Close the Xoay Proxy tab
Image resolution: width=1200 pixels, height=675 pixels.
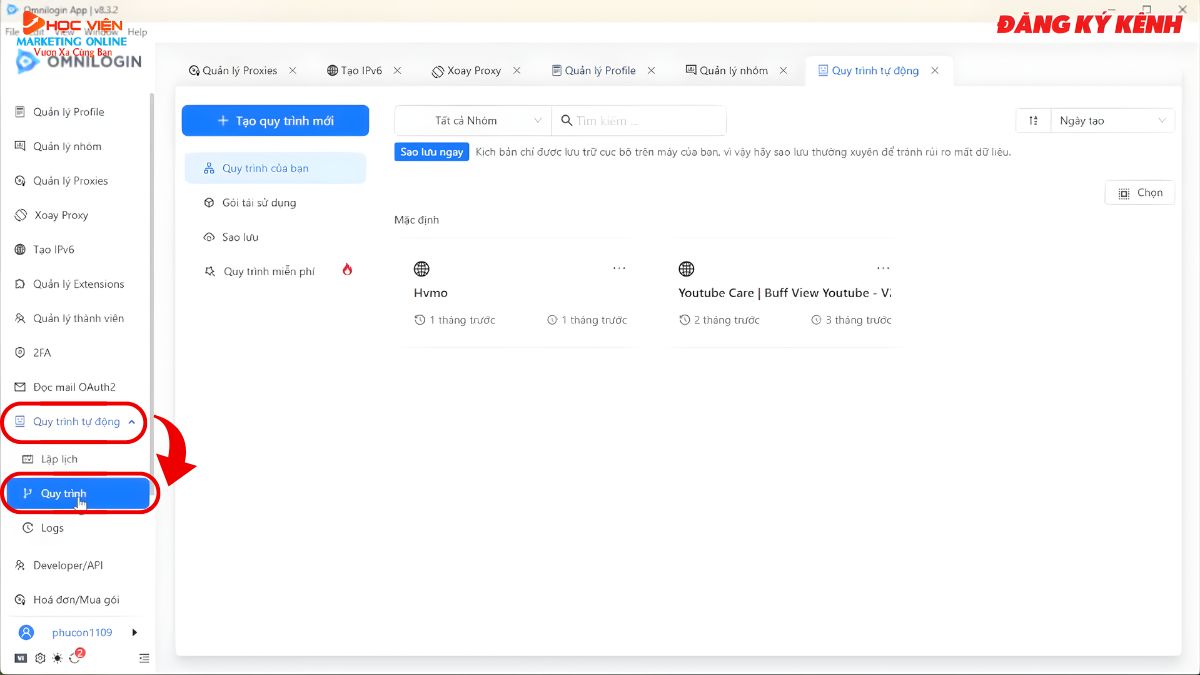point(516,71)
